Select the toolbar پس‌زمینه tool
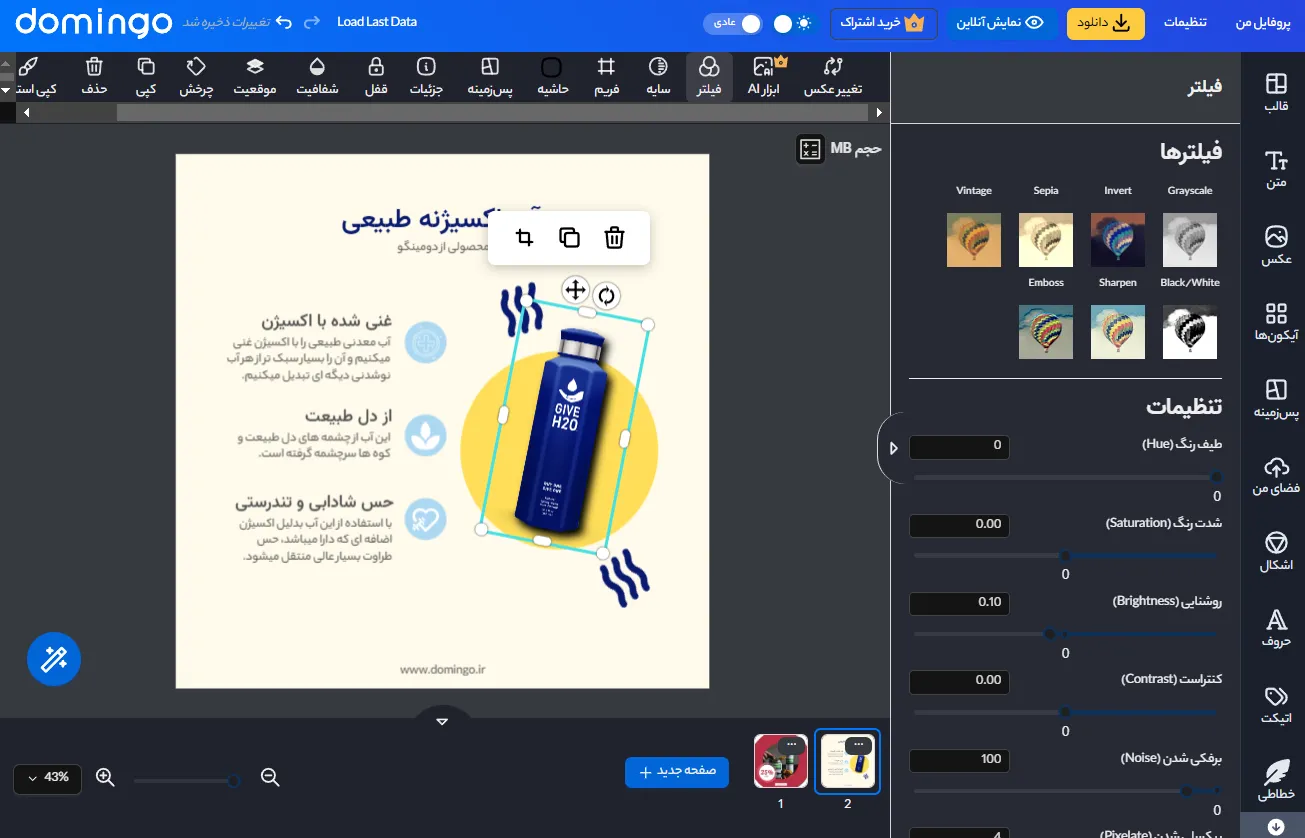Image resolution: width=1305 pixels, height=838 pixels. click(490, 77)
